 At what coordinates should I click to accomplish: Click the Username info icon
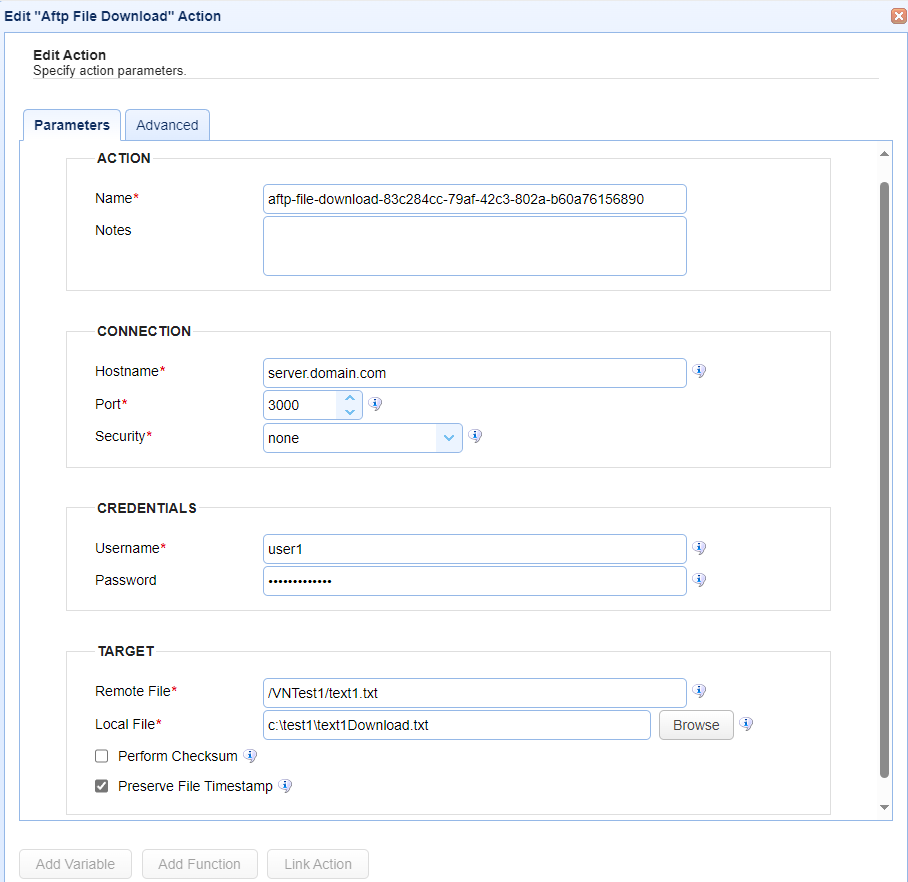coord(699,548)
